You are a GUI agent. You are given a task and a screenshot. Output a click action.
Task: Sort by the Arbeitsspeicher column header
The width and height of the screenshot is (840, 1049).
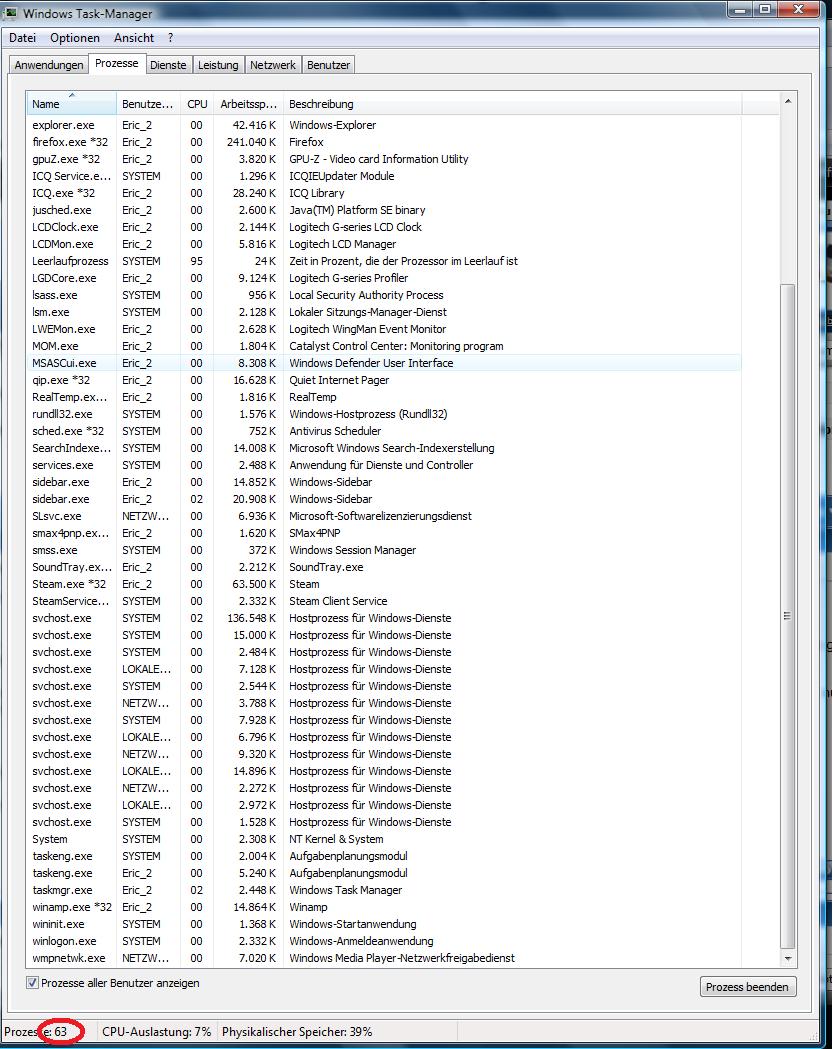[248, 104]
